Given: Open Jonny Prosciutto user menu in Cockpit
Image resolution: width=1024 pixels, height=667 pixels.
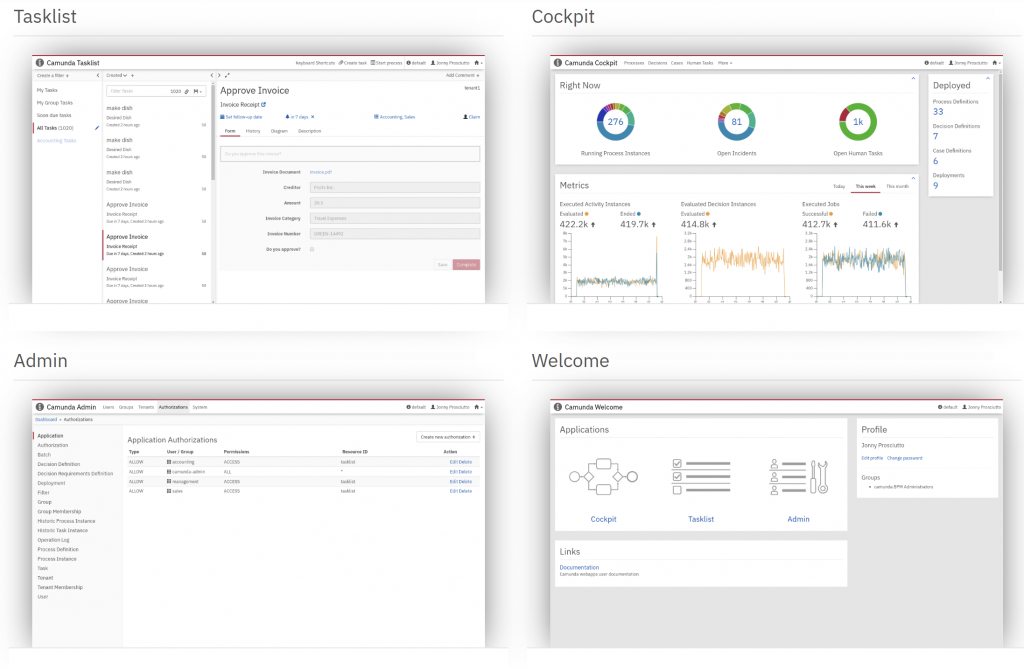Looking at the screenshot, I should (968, 63).
